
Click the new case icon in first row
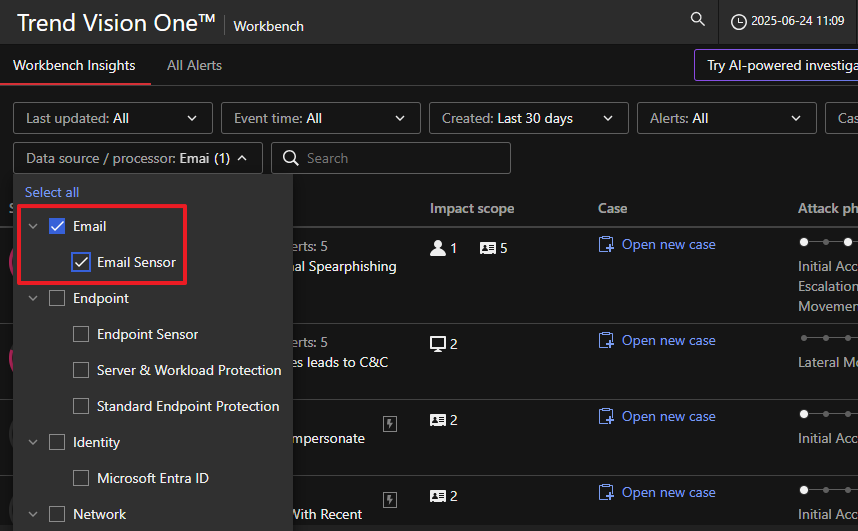click(606, 244)
